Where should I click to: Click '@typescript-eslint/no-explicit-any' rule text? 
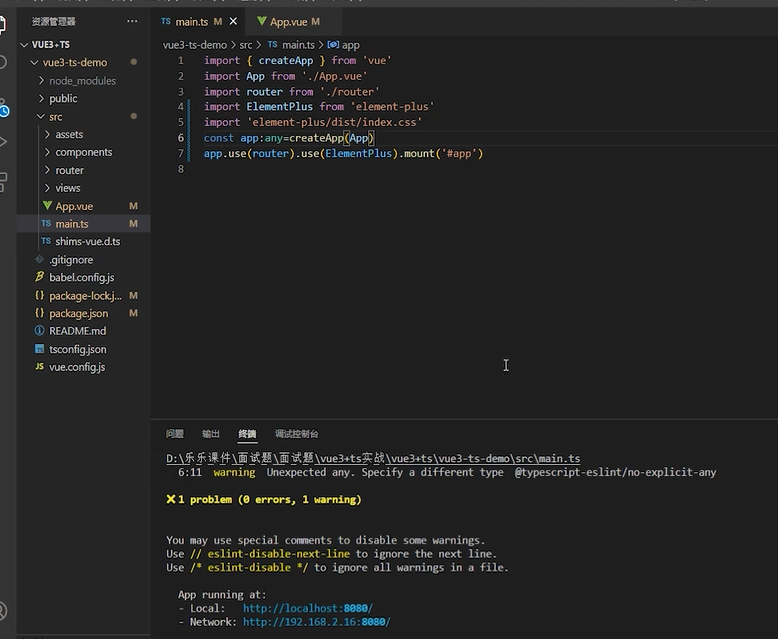[615, 472]
